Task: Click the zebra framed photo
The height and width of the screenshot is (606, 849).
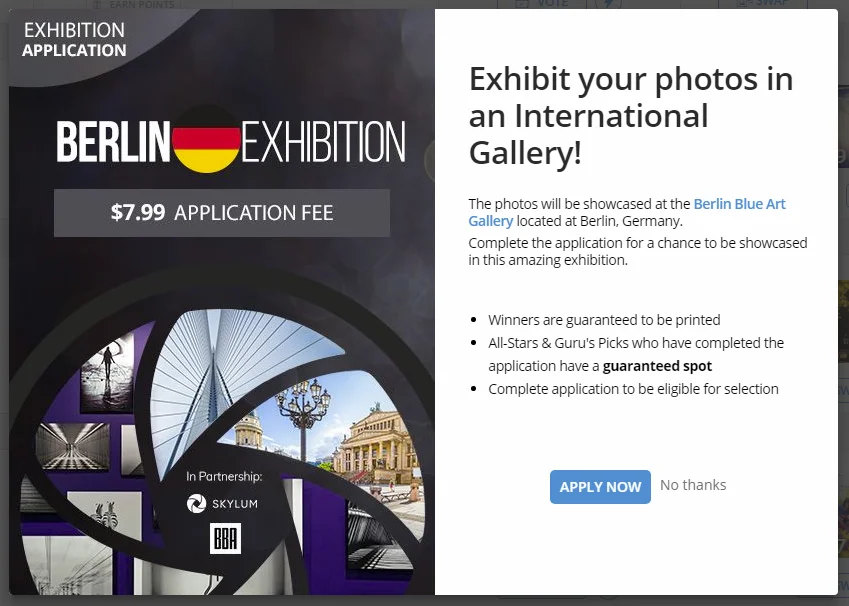Action: (105, 514)
